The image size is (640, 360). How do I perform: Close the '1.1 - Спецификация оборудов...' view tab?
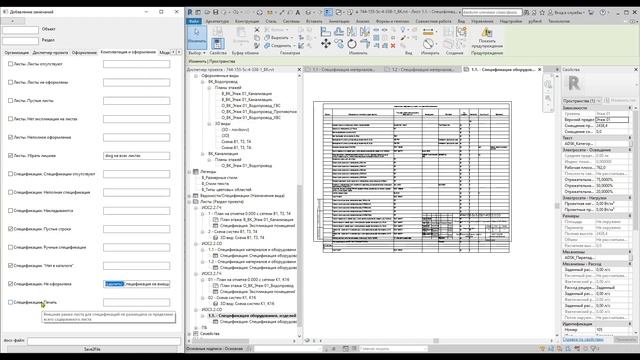click(540, 70)
